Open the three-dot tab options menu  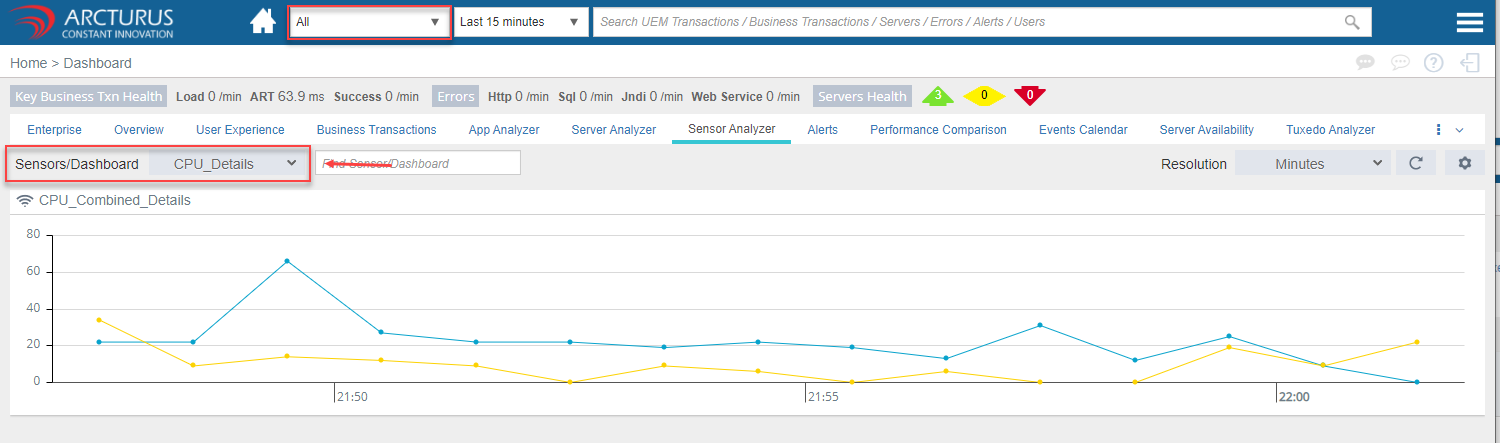[x=1438, y=130]
